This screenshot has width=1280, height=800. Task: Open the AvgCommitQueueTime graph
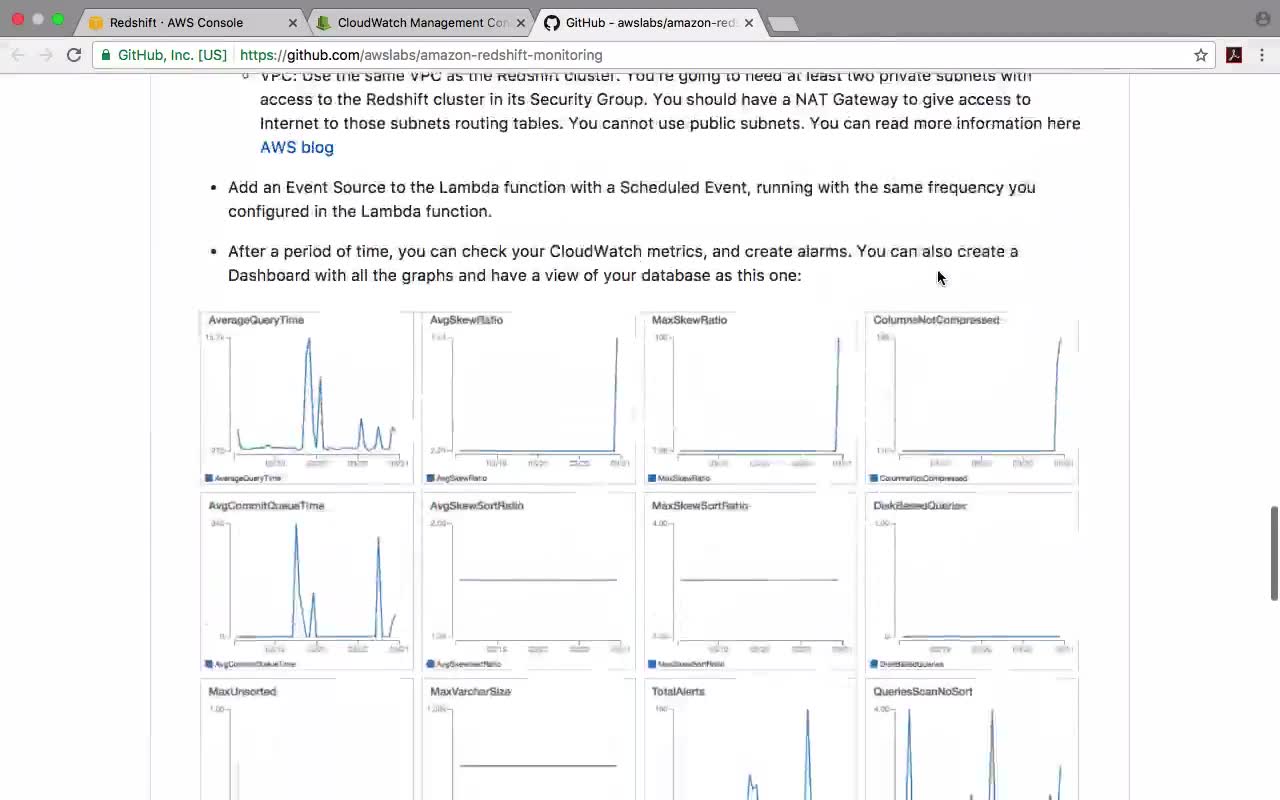pos(307,582)
